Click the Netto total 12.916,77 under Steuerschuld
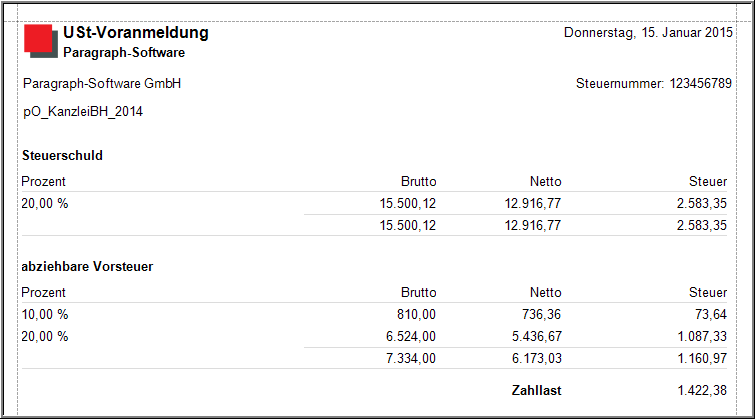 point(533,225)
